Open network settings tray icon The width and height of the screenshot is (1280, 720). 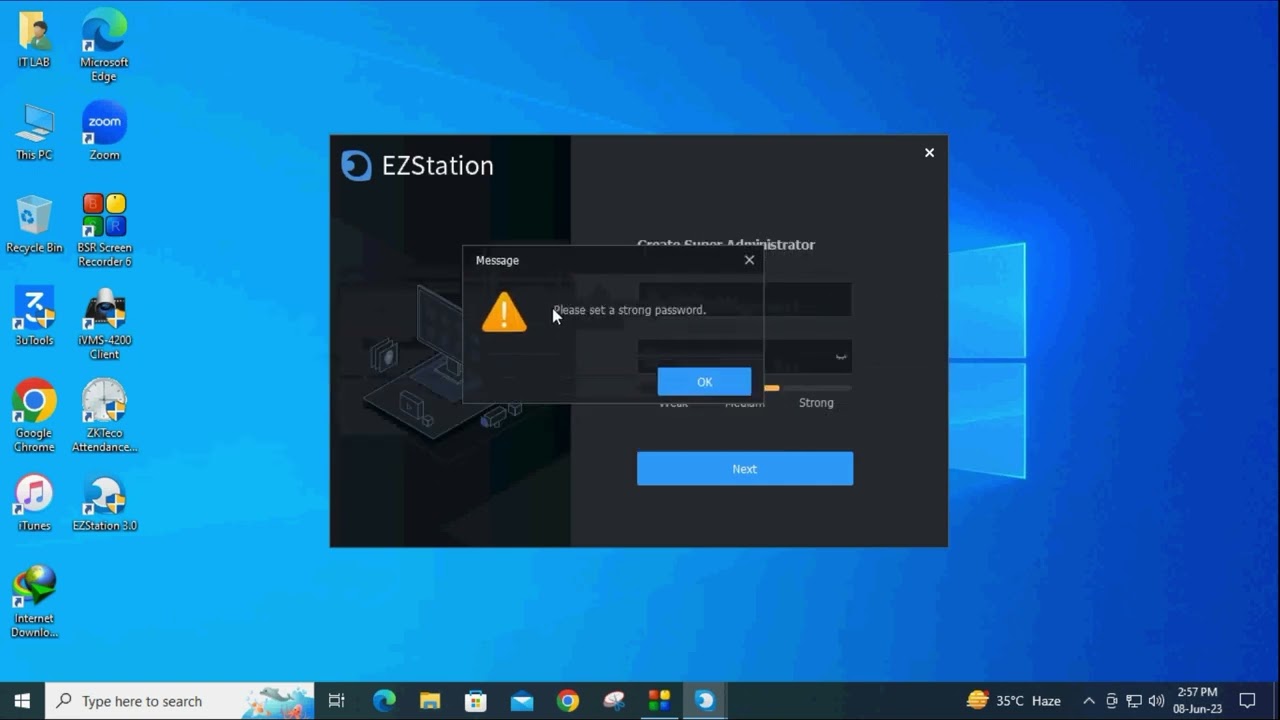pos(1134,701)
